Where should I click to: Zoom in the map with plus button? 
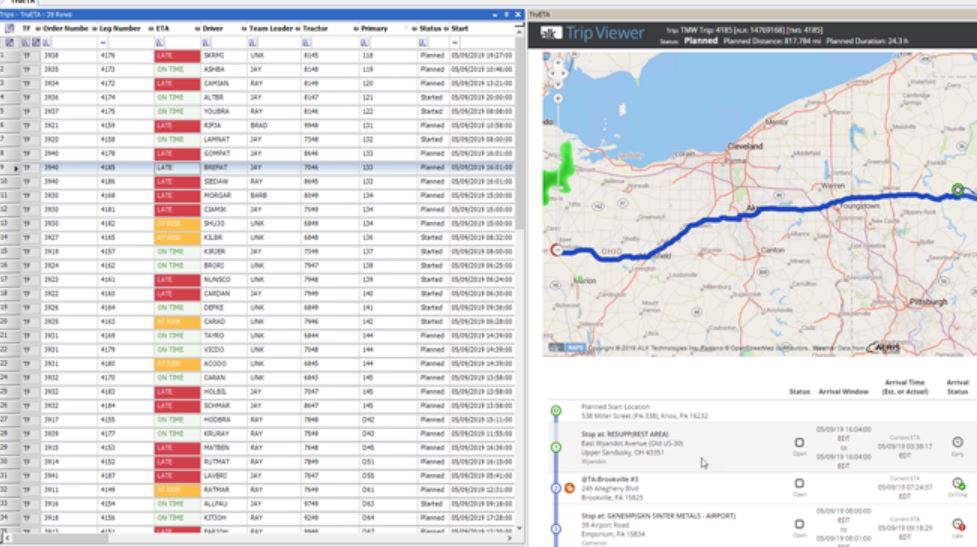pos(558,98)
